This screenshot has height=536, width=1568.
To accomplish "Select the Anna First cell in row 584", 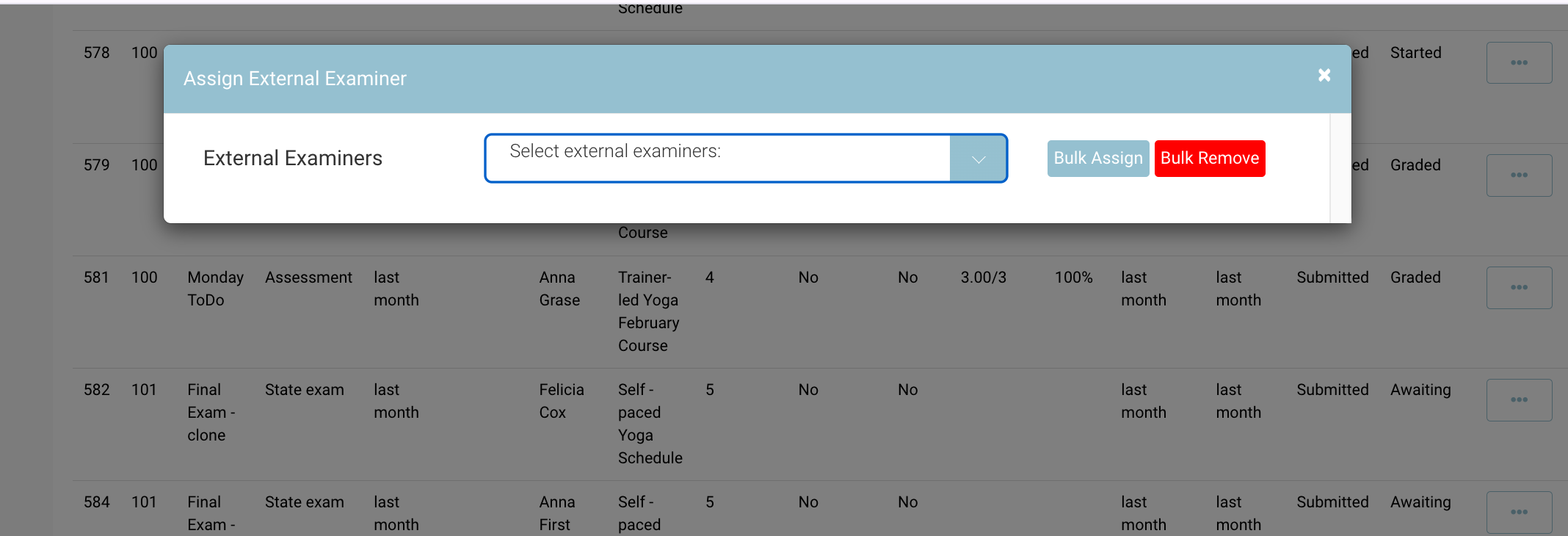I will [556, 513].
